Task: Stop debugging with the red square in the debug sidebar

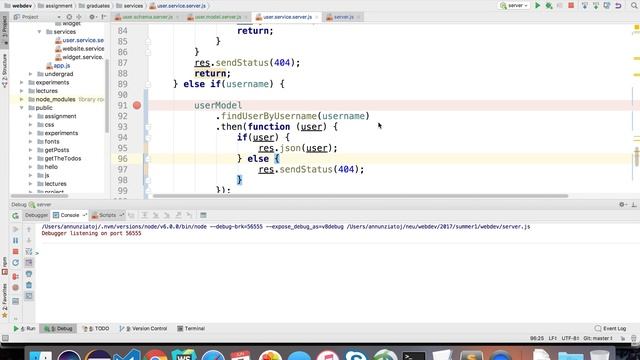Action: [16, 251]
